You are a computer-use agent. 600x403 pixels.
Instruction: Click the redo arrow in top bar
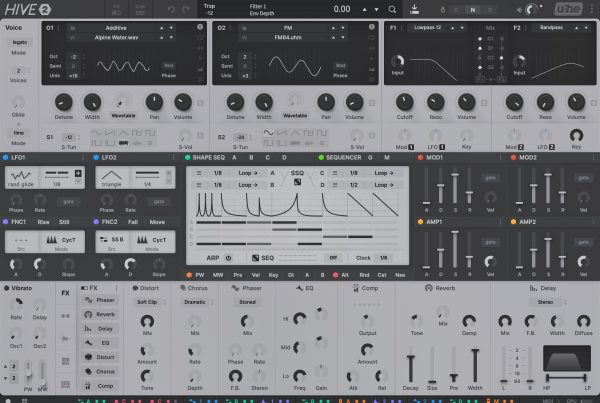point(186,9)
